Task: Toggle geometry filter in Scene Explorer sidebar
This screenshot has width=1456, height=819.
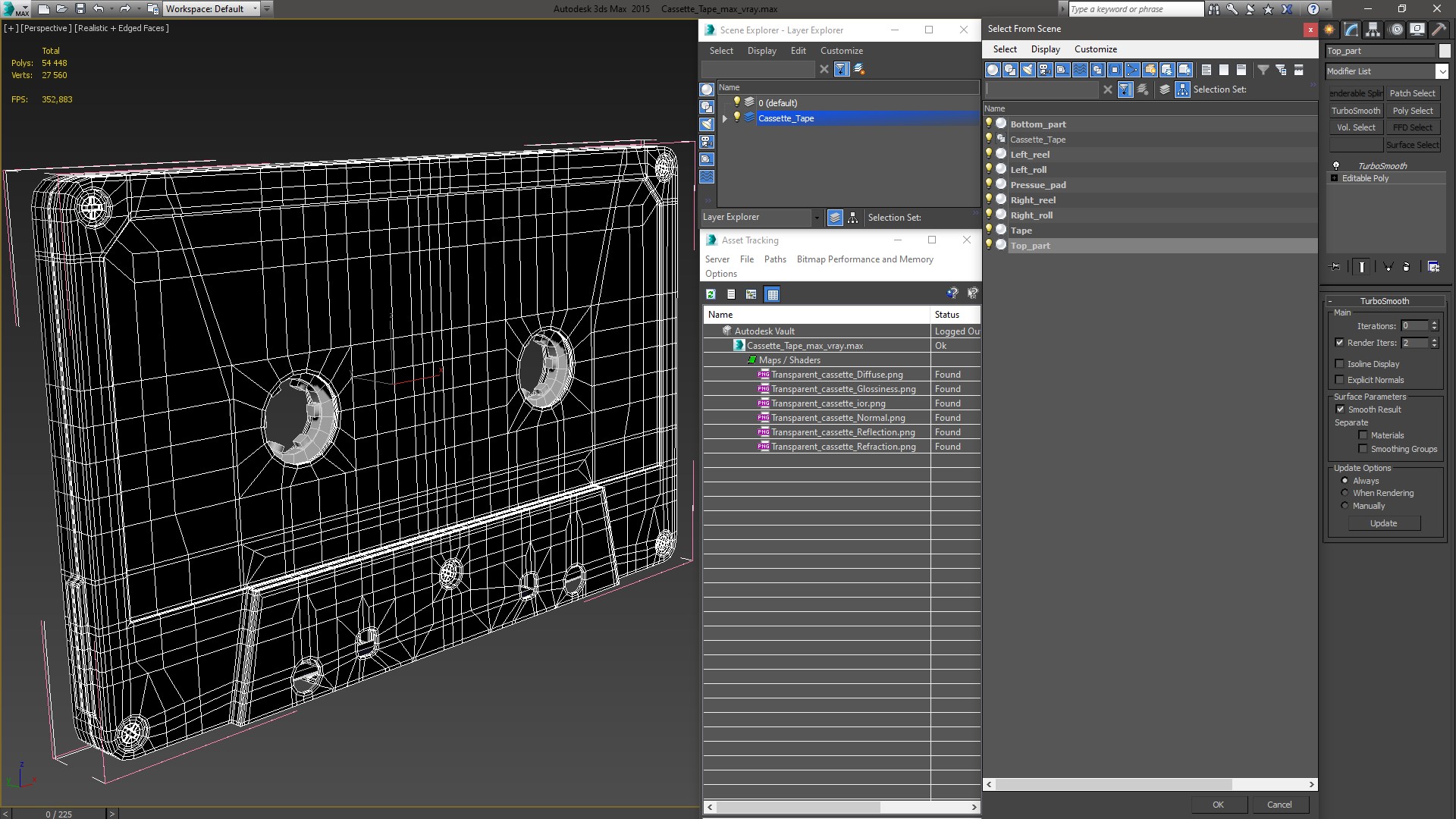Action: tap(707, 89)
